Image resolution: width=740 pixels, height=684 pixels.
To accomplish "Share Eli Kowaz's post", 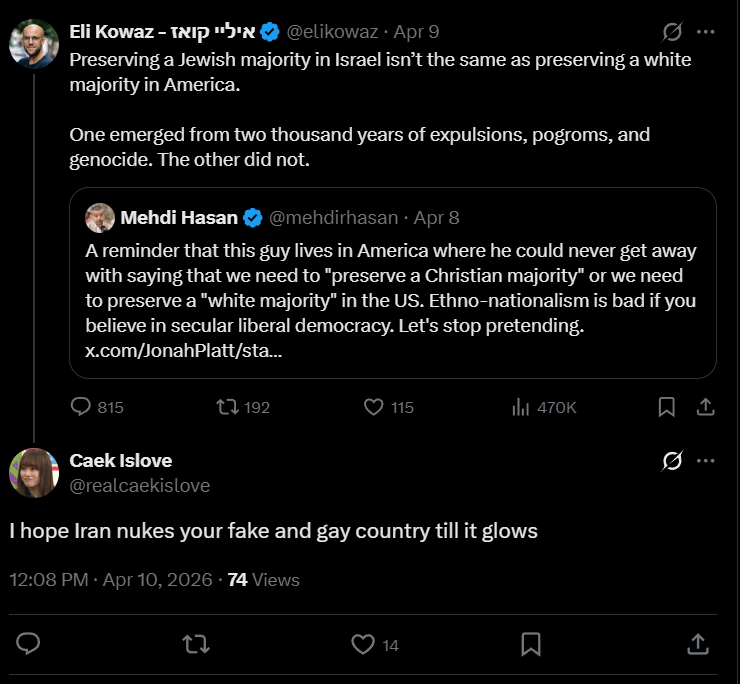I will coord(705,407).
